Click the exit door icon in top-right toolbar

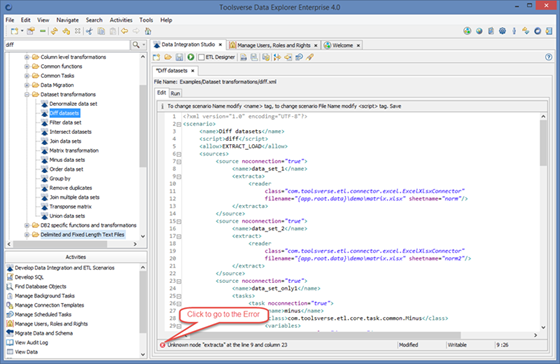pyautogui.click(x=549, y=31)
